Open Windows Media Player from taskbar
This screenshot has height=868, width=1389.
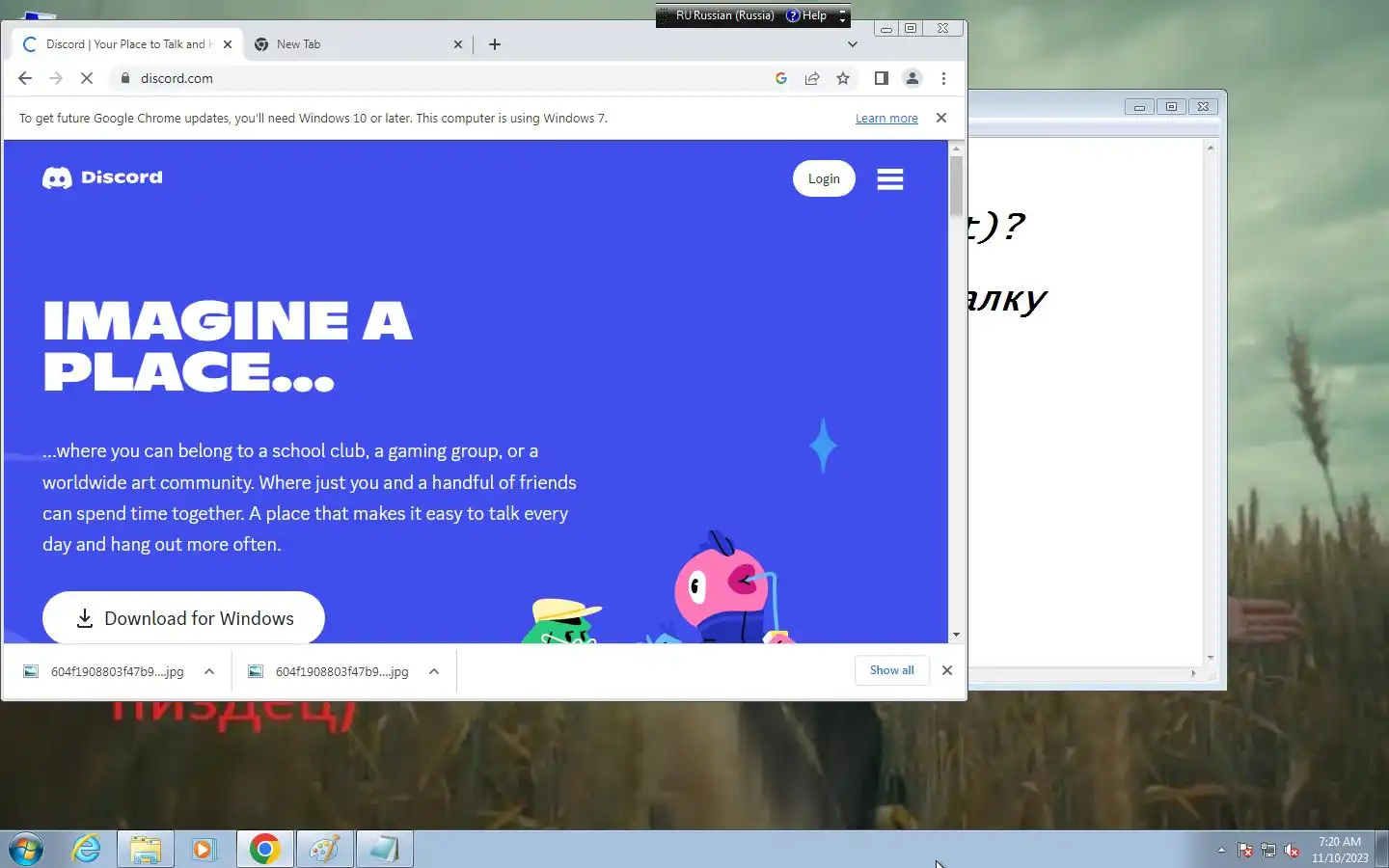pos(204,849)
